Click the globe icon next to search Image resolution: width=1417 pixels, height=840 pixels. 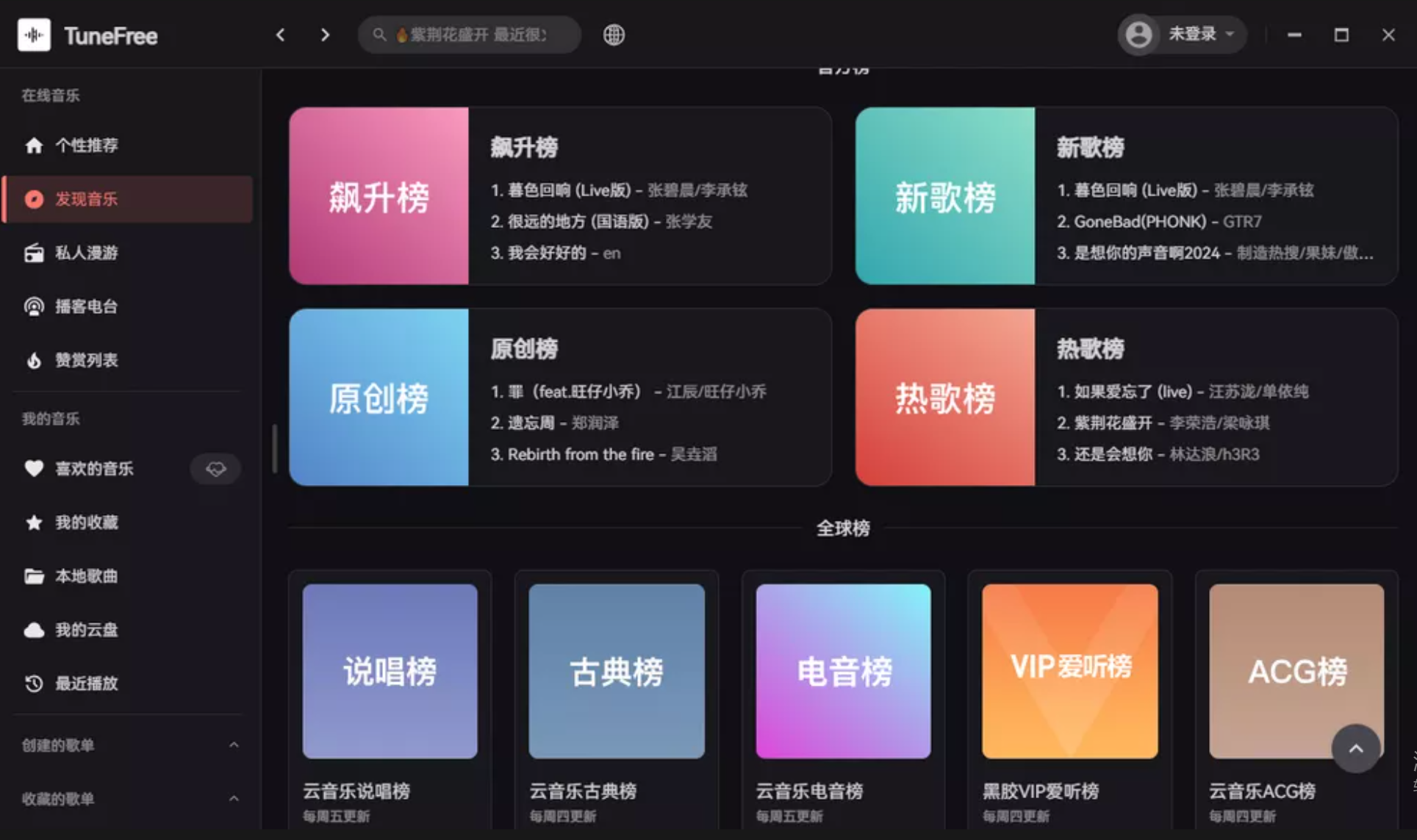614,35
